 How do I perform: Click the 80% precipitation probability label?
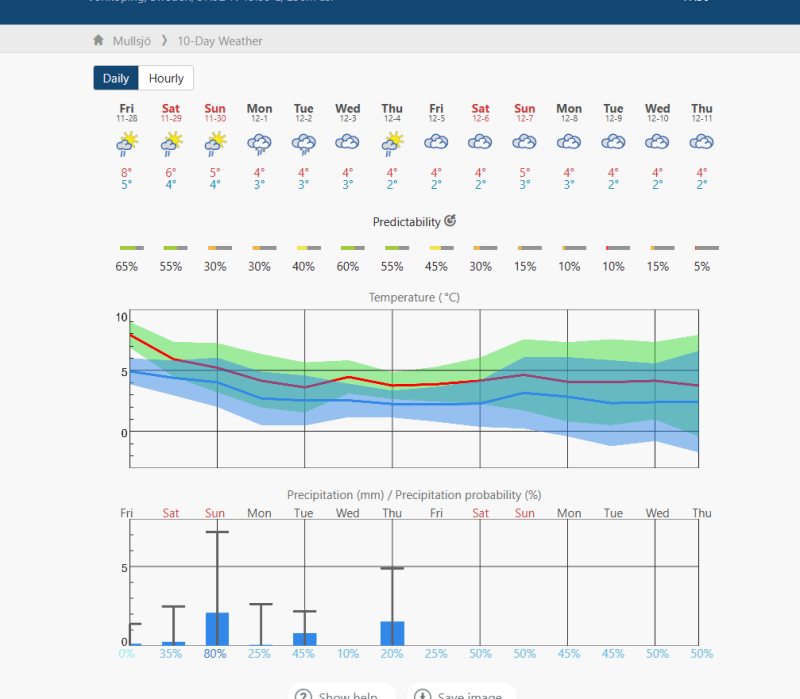[215, 654]
